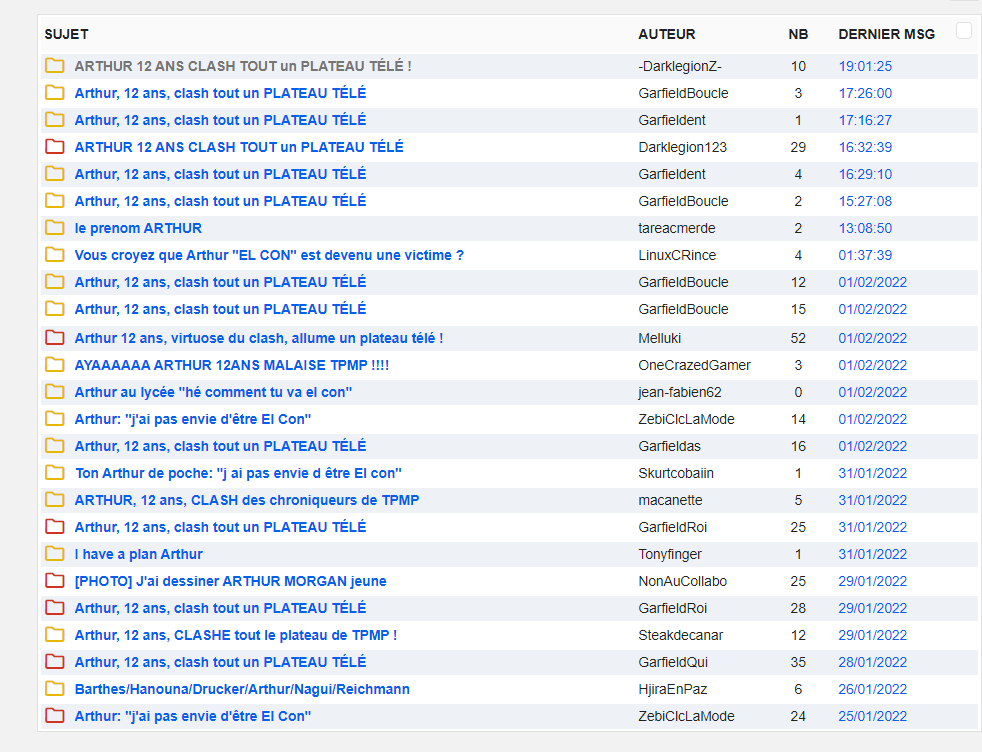982x752 pixels.
Task: Click last message time 13:08:50
Action: click(x=865, y=229)
